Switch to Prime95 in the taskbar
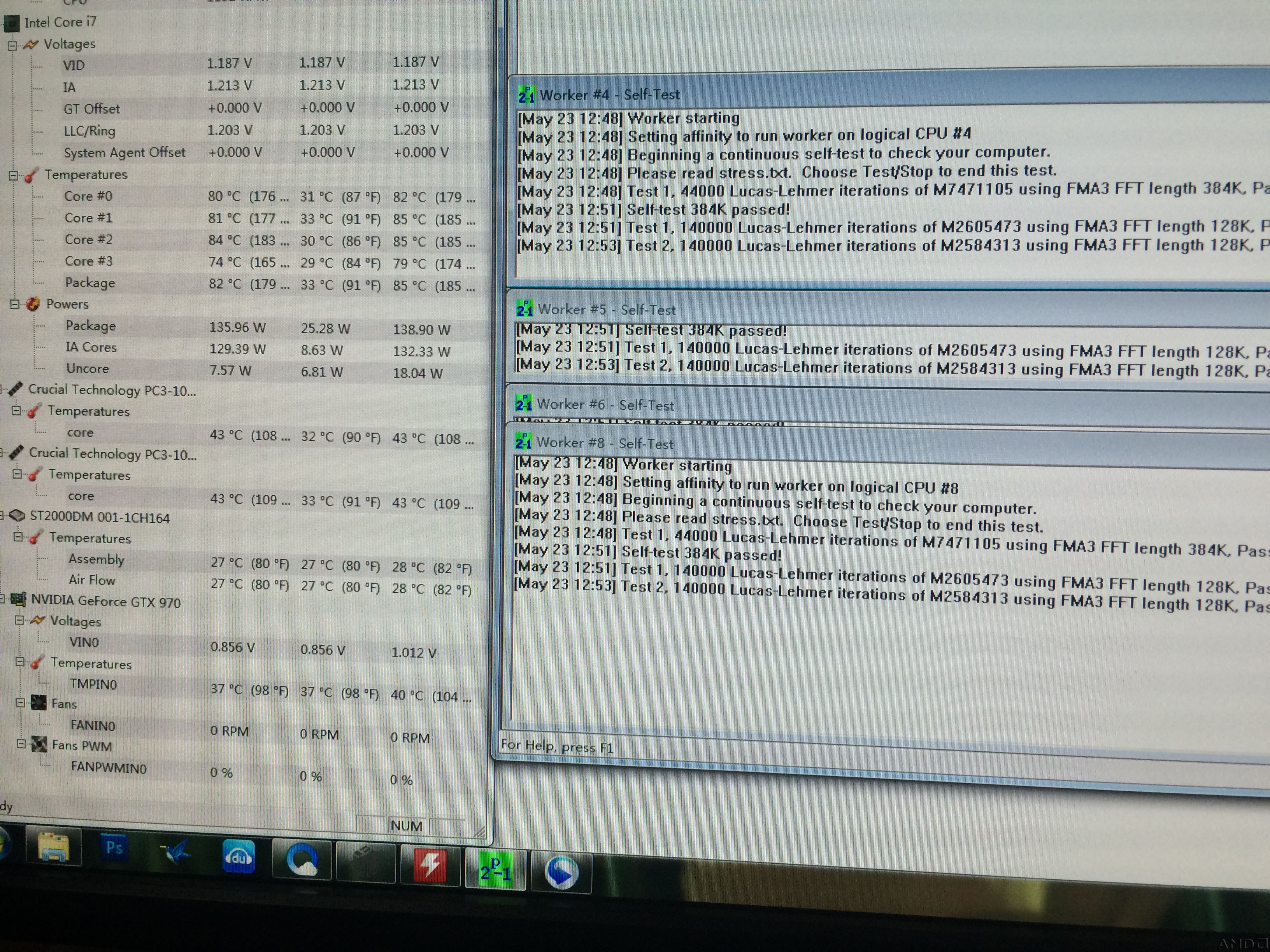Viewport: 1270px width, 952px height. [x=495, y=869]
